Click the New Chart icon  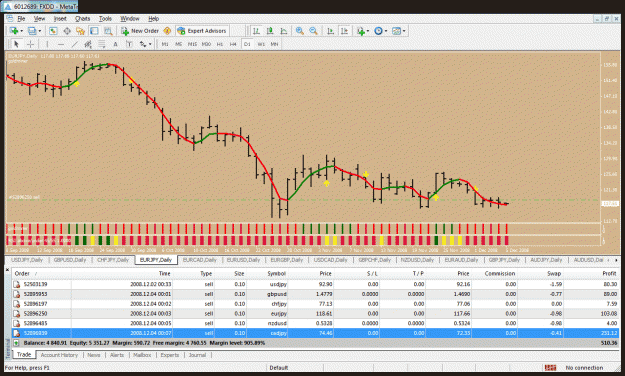point(14,31)
